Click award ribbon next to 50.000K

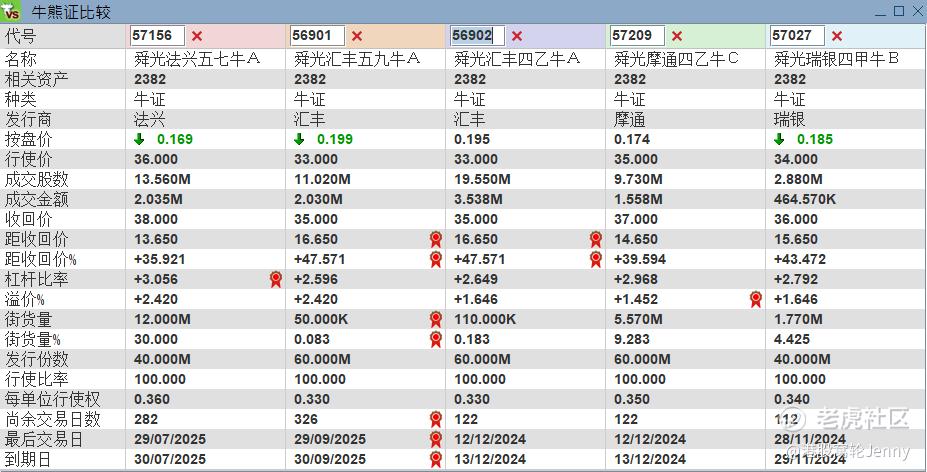pos(436,319)
